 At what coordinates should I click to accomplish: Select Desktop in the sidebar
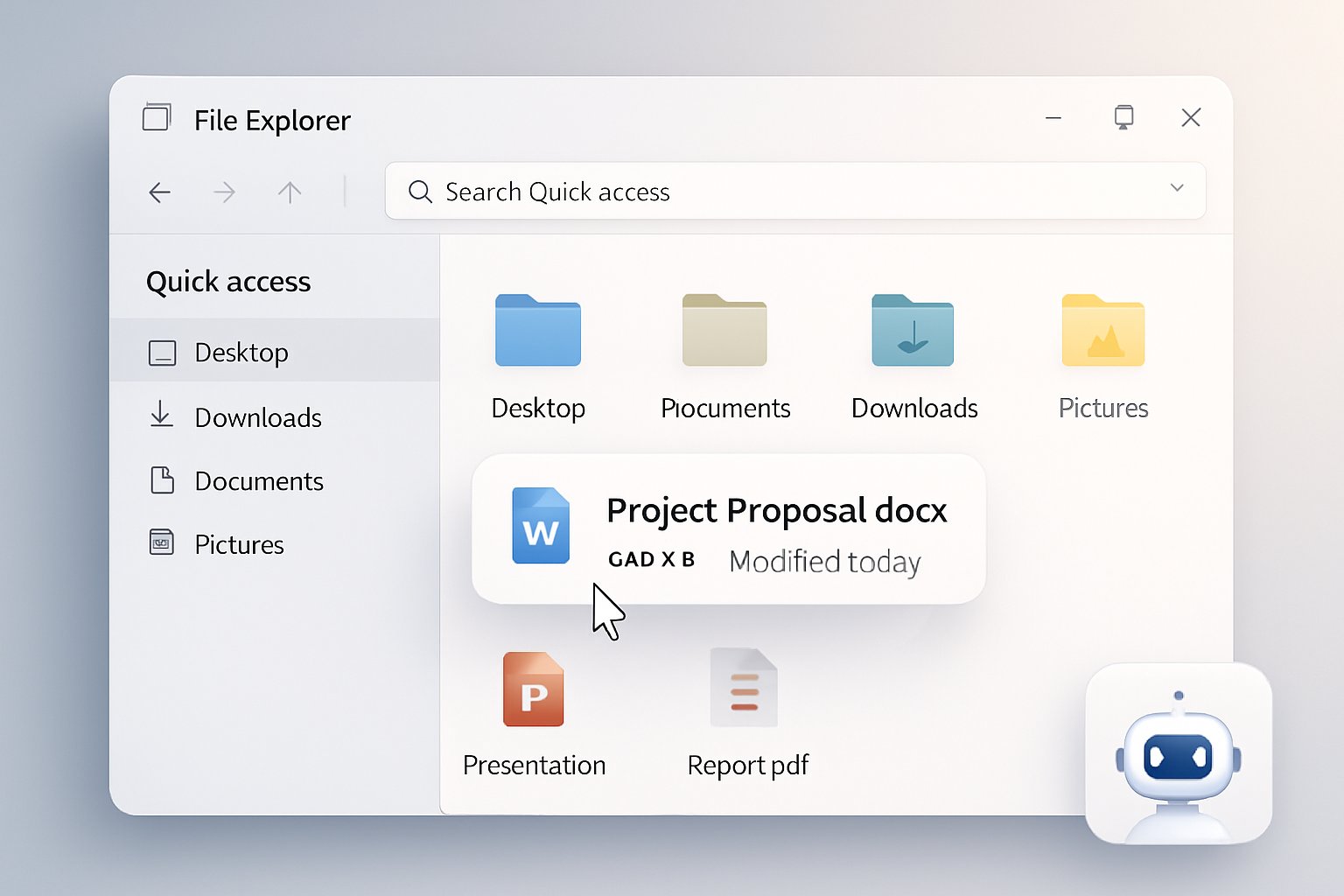pyautogui.click(x=241, y=353)
